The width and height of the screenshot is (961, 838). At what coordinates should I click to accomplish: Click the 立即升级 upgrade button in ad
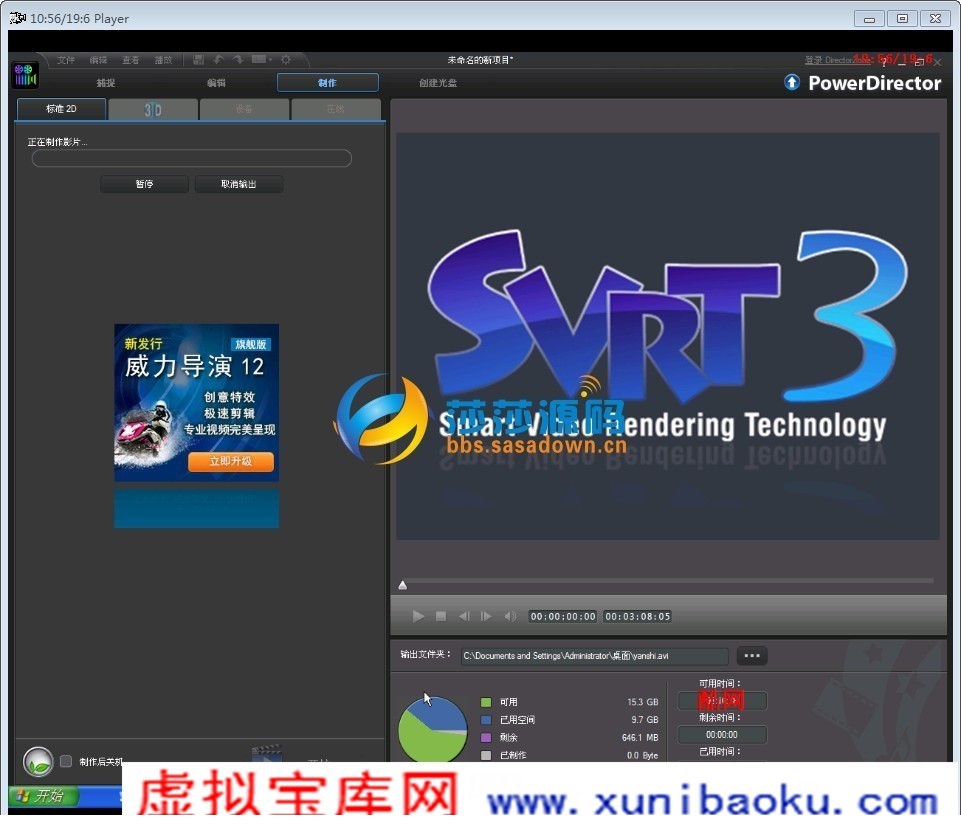230,462
